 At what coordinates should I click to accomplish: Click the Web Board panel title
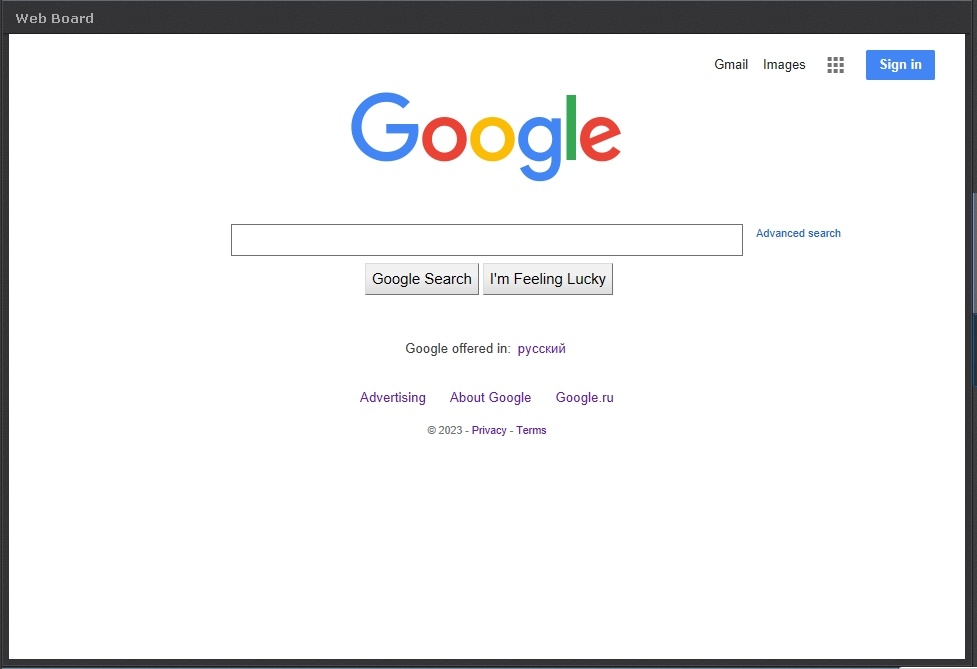[54, 18]
